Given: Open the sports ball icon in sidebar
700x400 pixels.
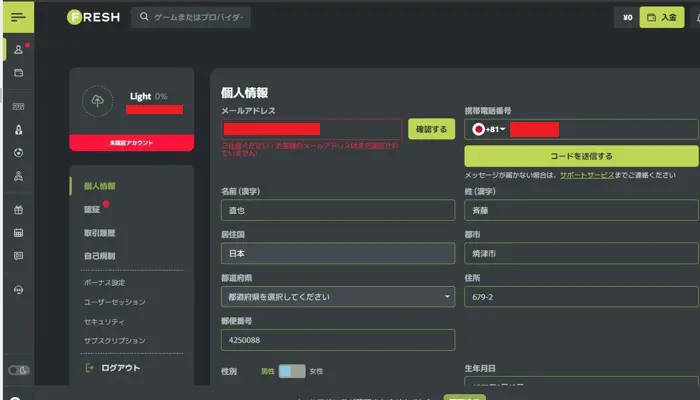Looking at the screenshot, I should click(18, 153).
